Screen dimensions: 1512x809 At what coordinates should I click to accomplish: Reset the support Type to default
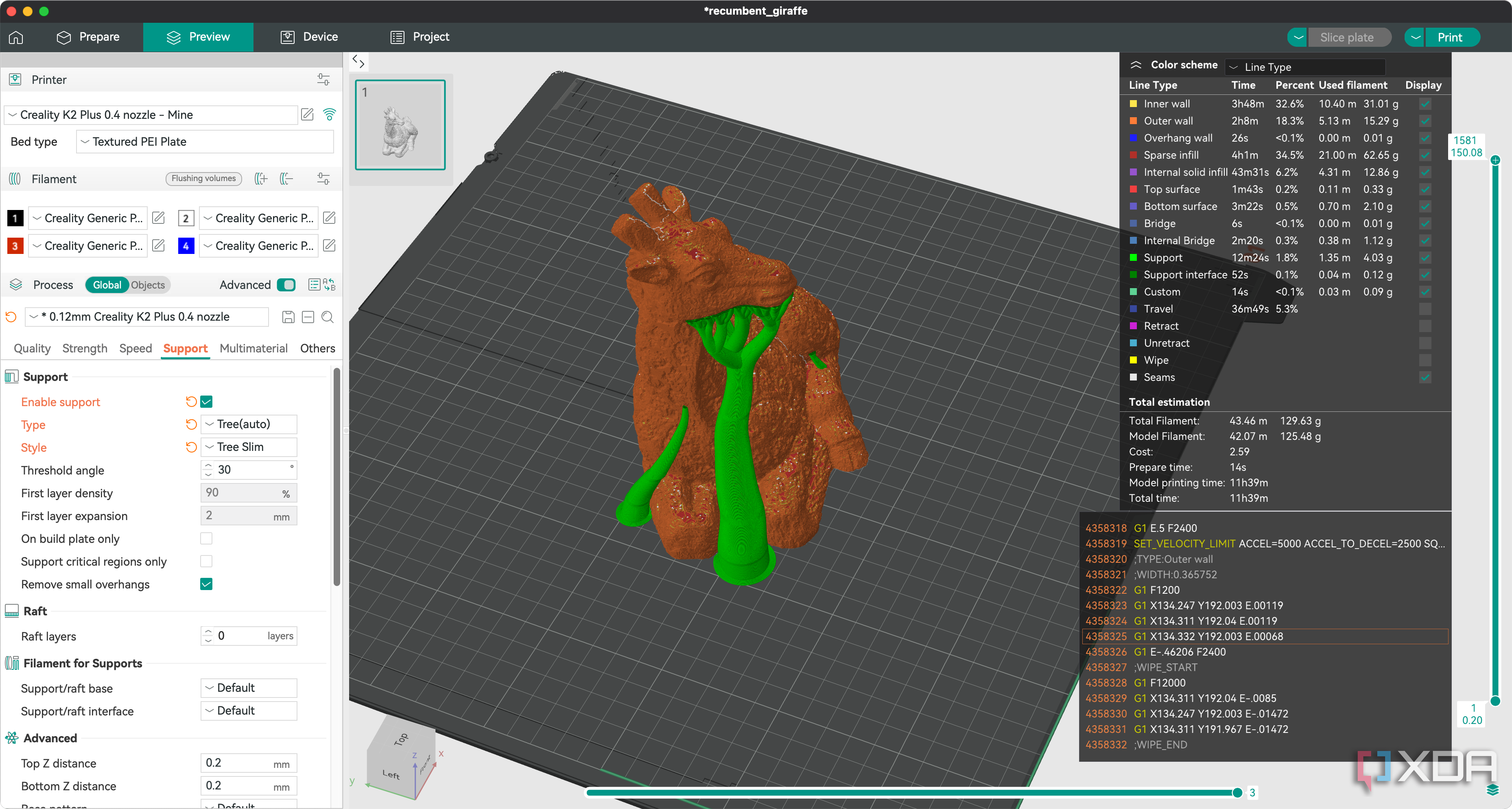[191, 424]
